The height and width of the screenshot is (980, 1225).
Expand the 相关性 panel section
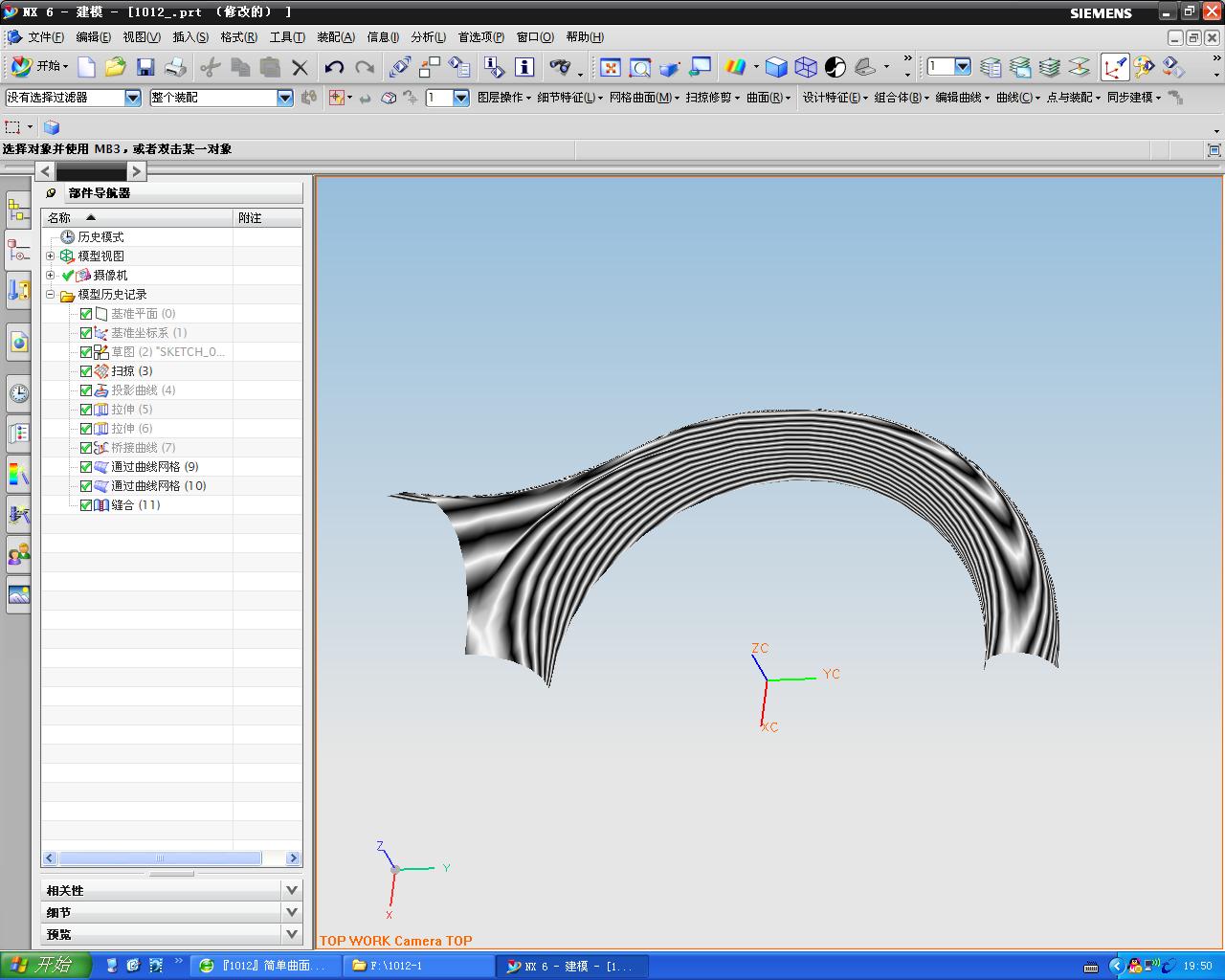pyautogui.click(x=291, y=890)
